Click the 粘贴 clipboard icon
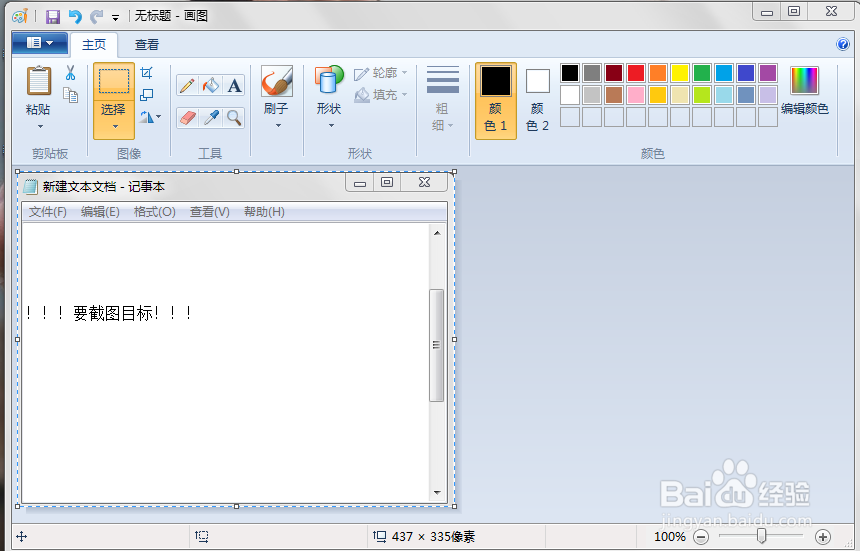Screen dimensions: 860x551 click(x=38, y=81)
